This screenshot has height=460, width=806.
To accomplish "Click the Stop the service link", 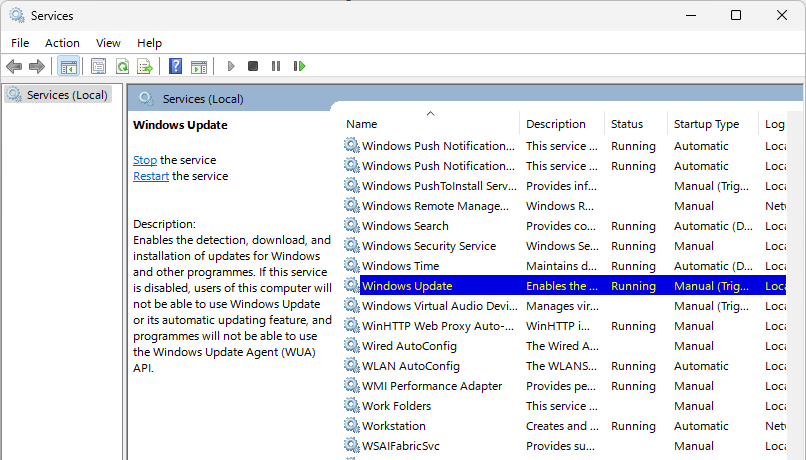I will tap(145, 160).
